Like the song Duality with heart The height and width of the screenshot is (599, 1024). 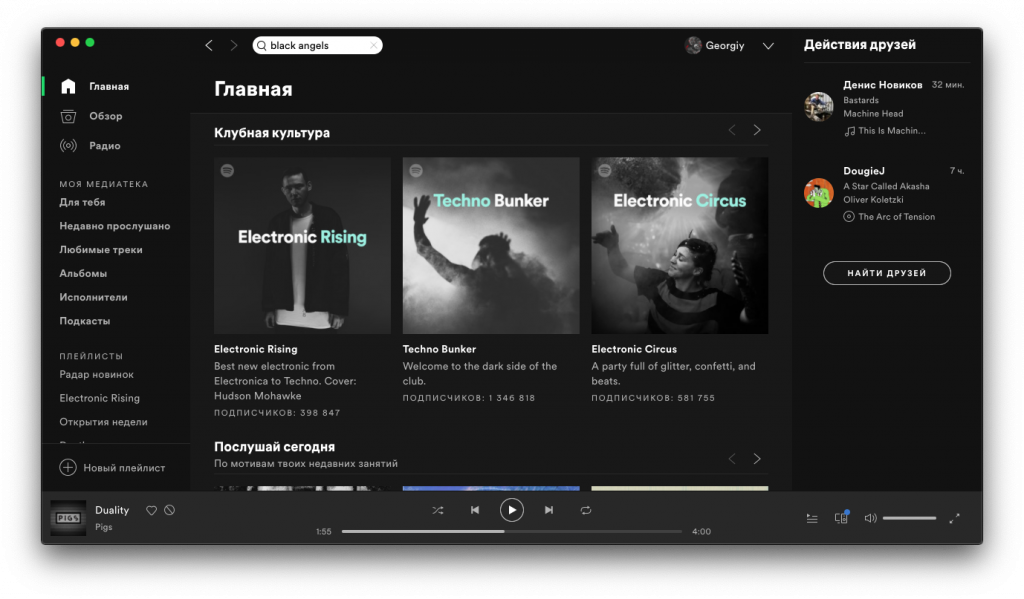pos(152,510)
